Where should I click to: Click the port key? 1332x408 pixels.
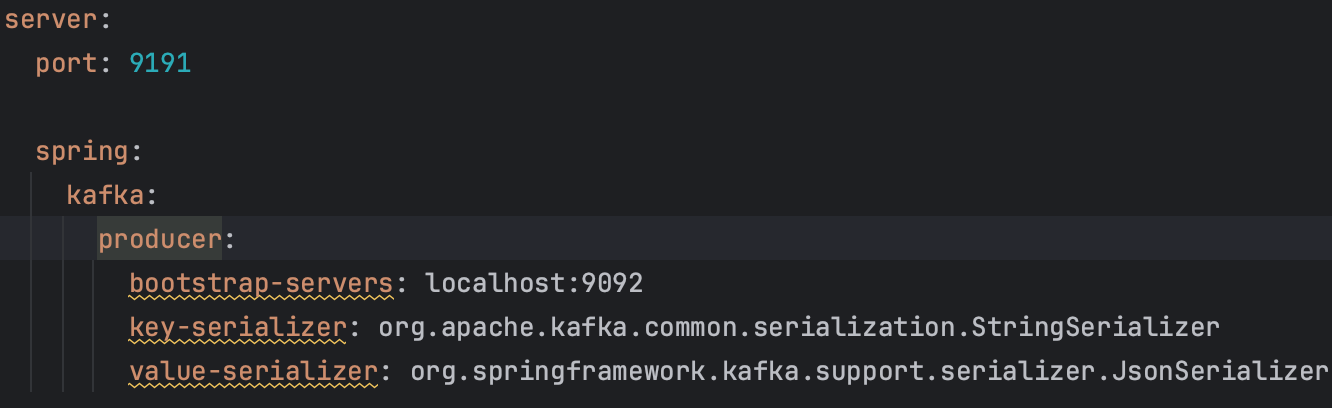tap(66, 65)
